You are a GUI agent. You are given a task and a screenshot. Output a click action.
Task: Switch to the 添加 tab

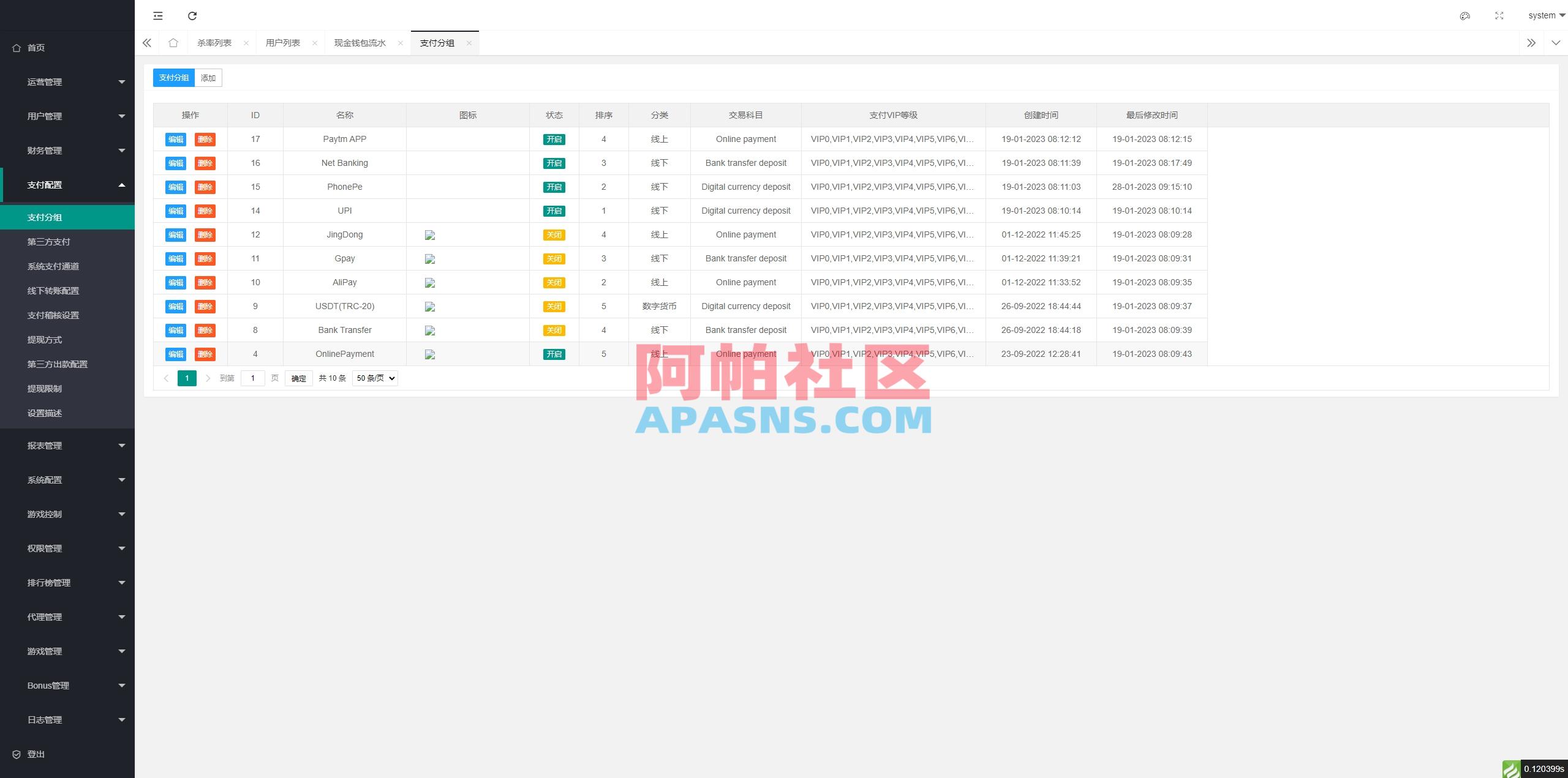pos(208,78)
